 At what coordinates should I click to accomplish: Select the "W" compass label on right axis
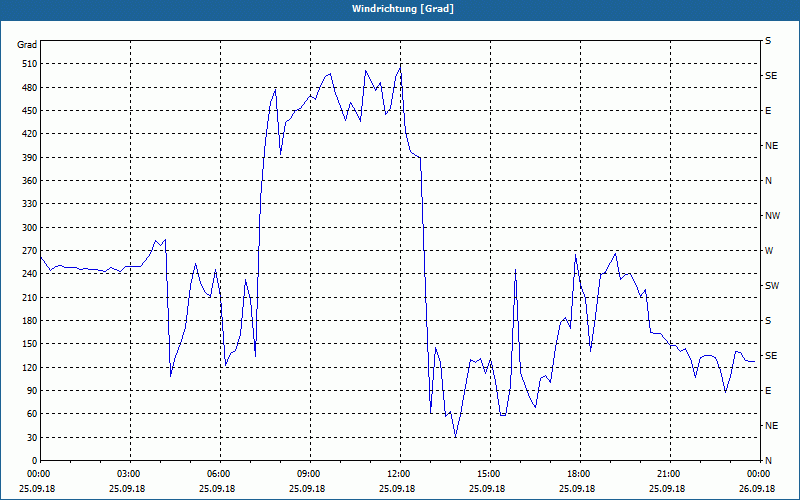pyautogui.click(x=769, y=251)
